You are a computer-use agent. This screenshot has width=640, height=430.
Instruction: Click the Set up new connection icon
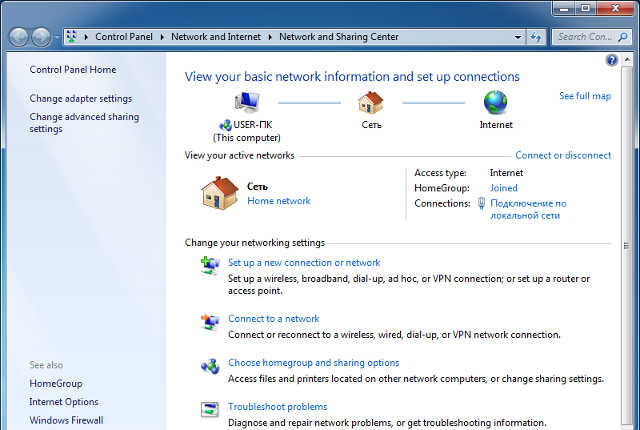210,265
